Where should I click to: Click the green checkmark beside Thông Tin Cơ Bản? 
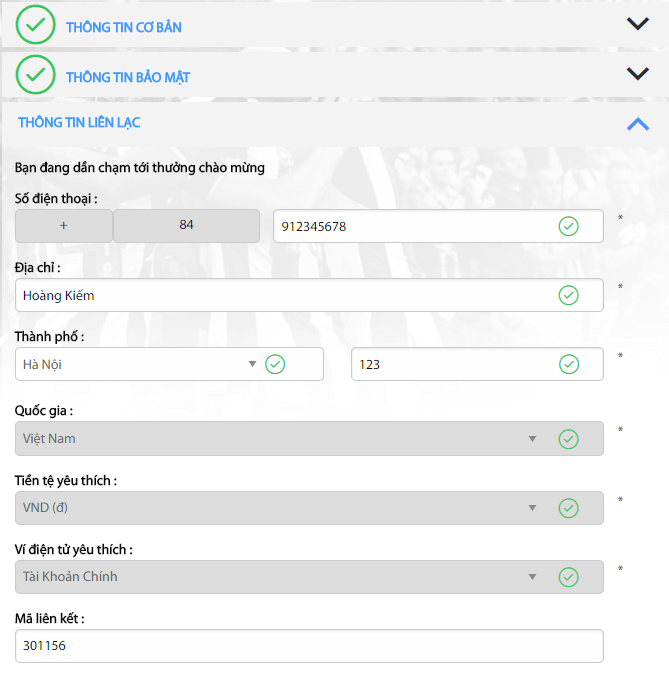click(35, 26)
